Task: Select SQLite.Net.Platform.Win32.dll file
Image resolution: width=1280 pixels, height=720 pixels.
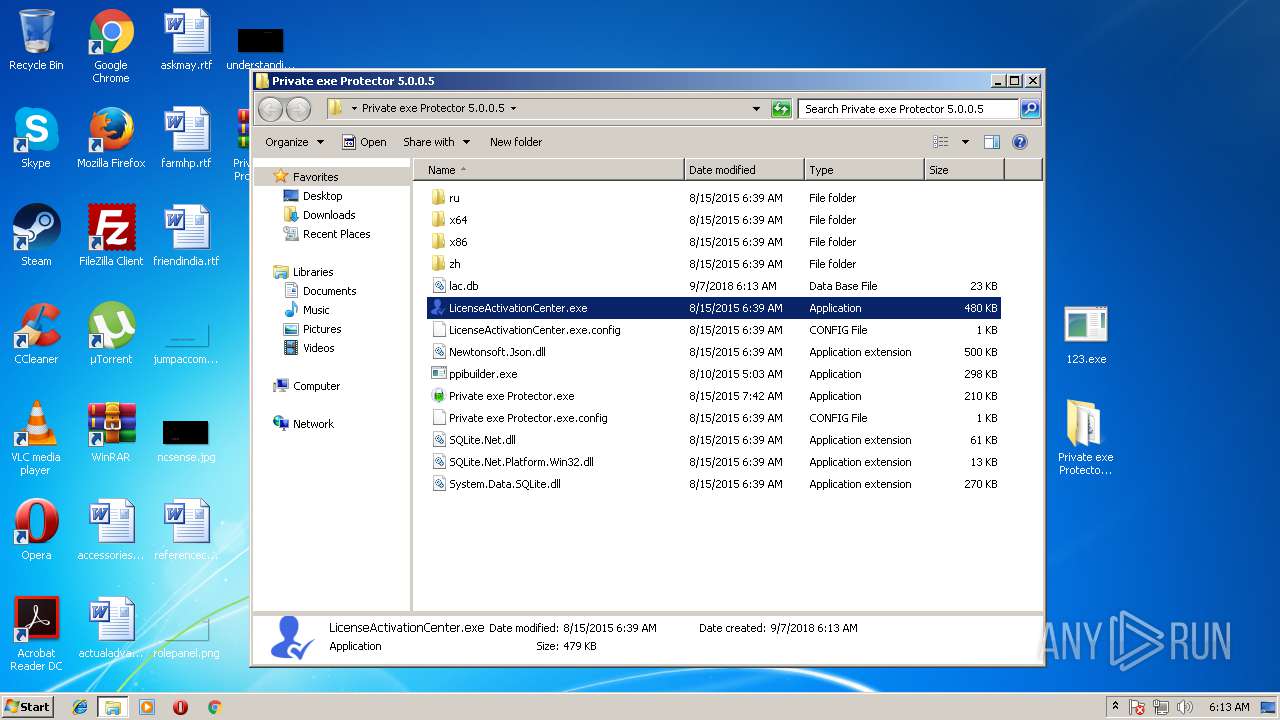Action: point(714,462)
